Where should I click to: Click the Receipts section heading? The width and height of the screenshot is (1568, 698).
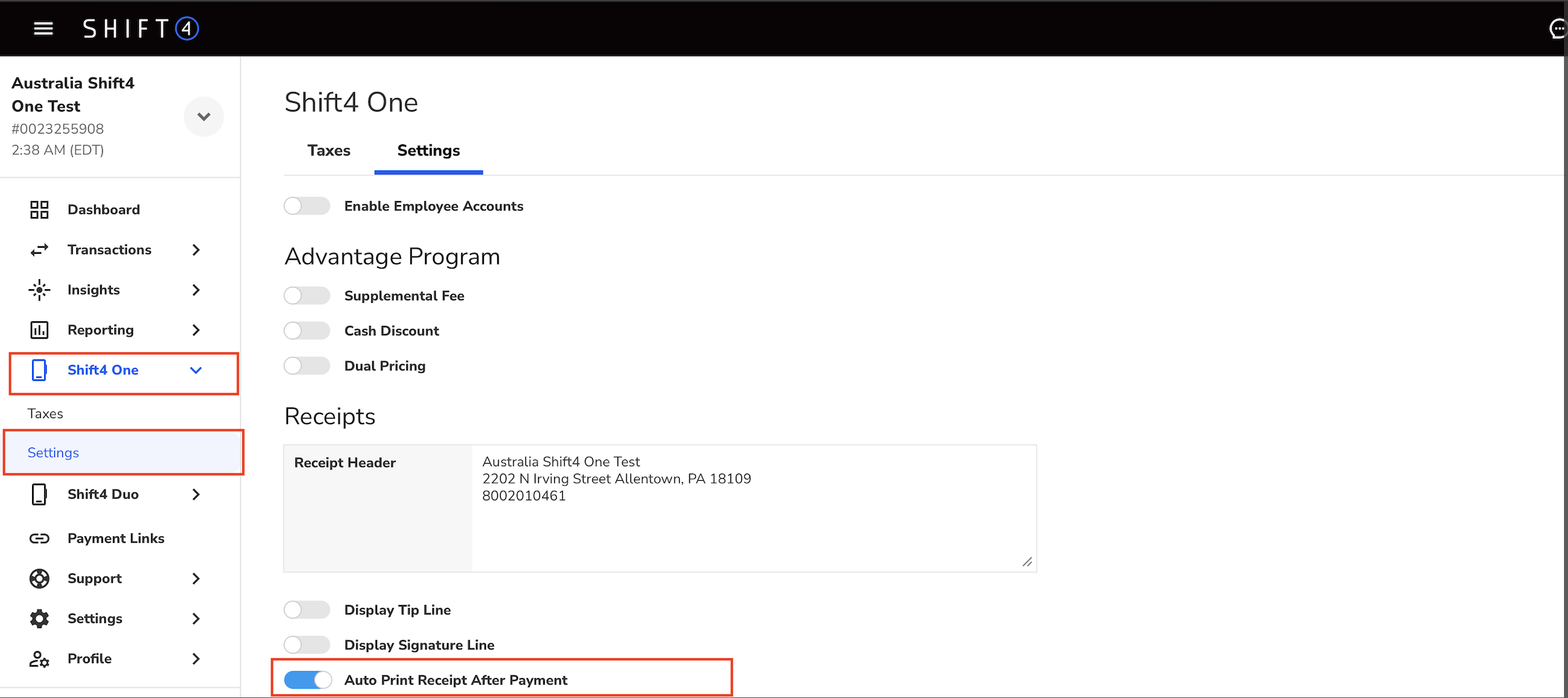[x=330, y=416]
